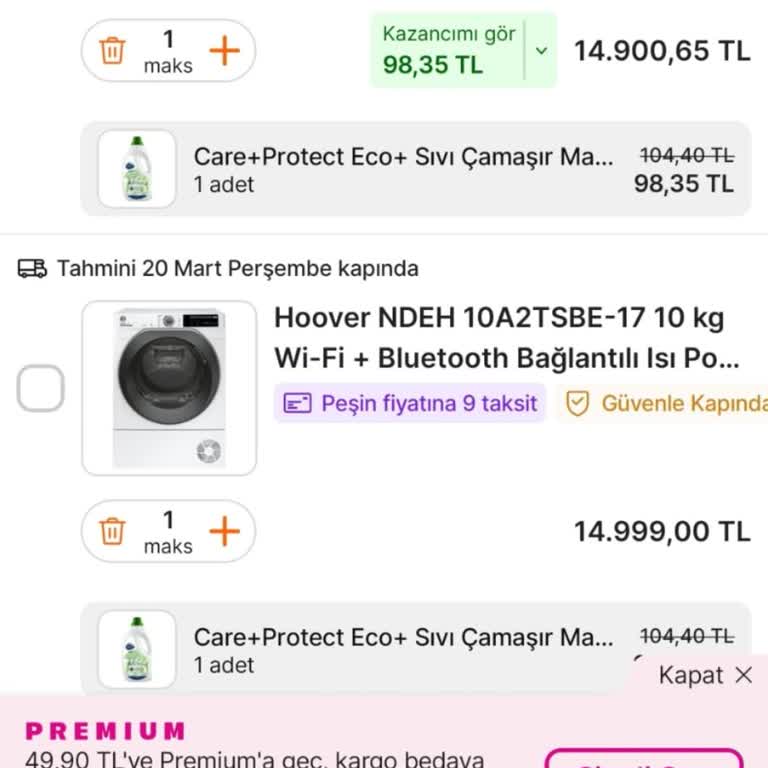Close the Premium banner with X icon
Screen dimensions: 768x768
click(x=743, y=675)
